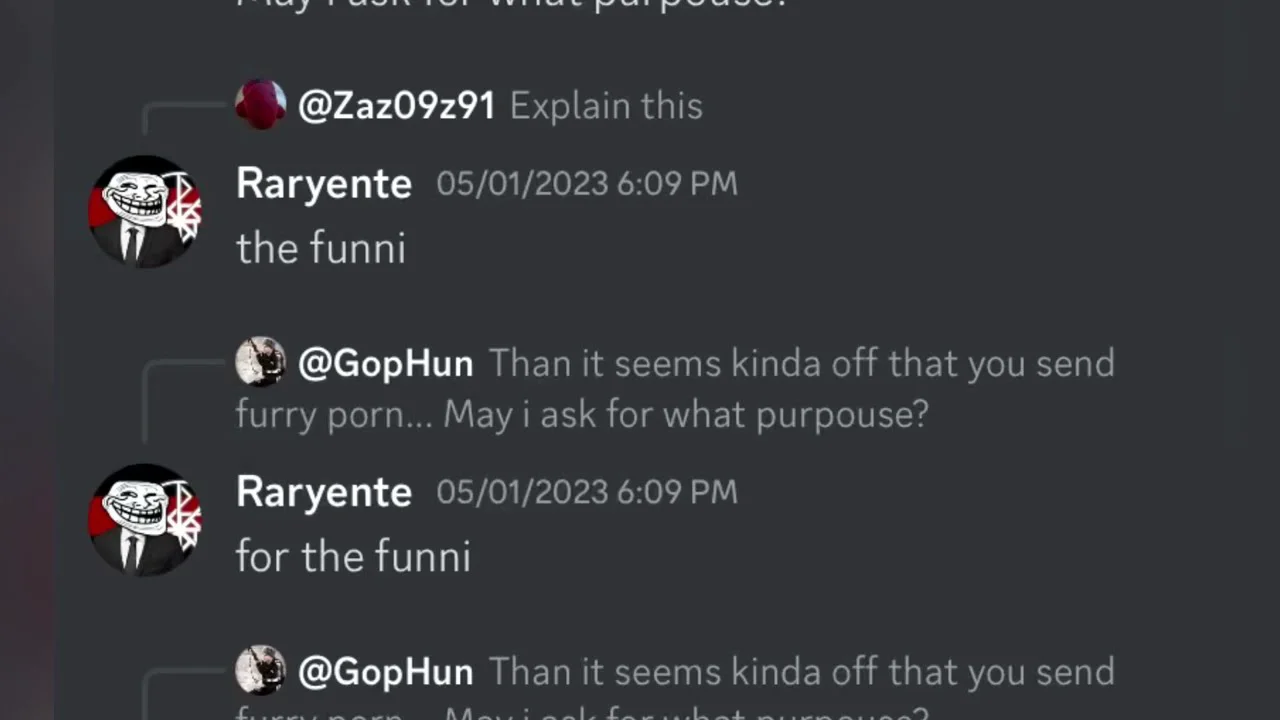
Task: Select the @GopHun mention in the bottom reply
Action: pos(385,672)
